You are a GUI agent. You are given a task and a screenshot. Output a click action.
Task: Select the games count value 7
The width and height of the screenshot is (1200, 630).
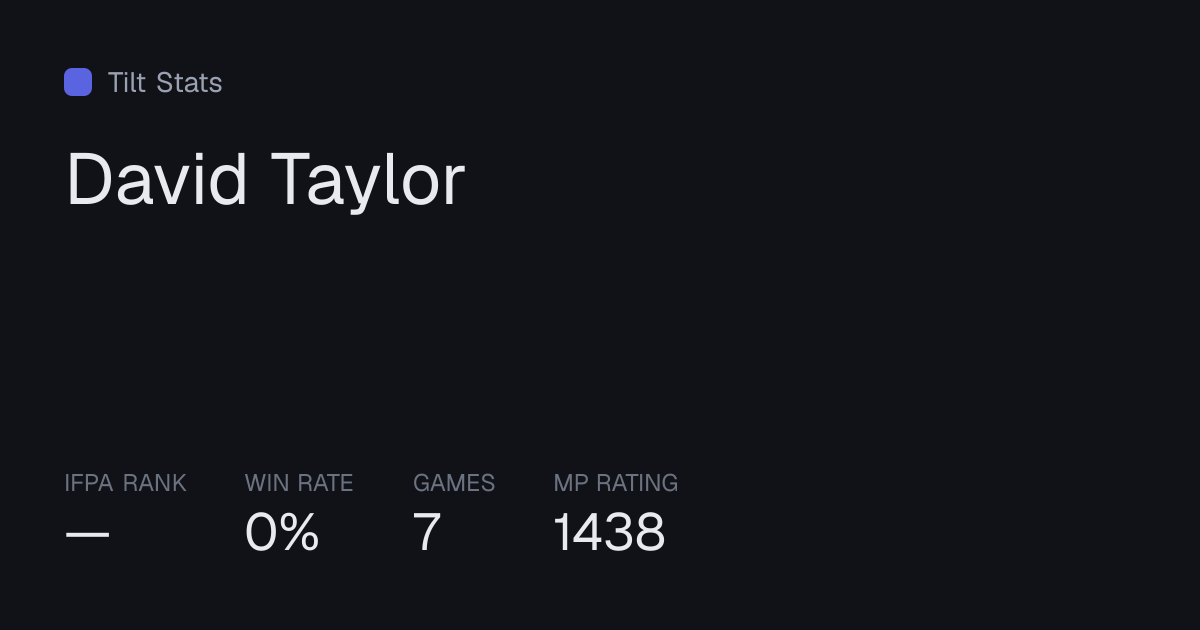427,532
